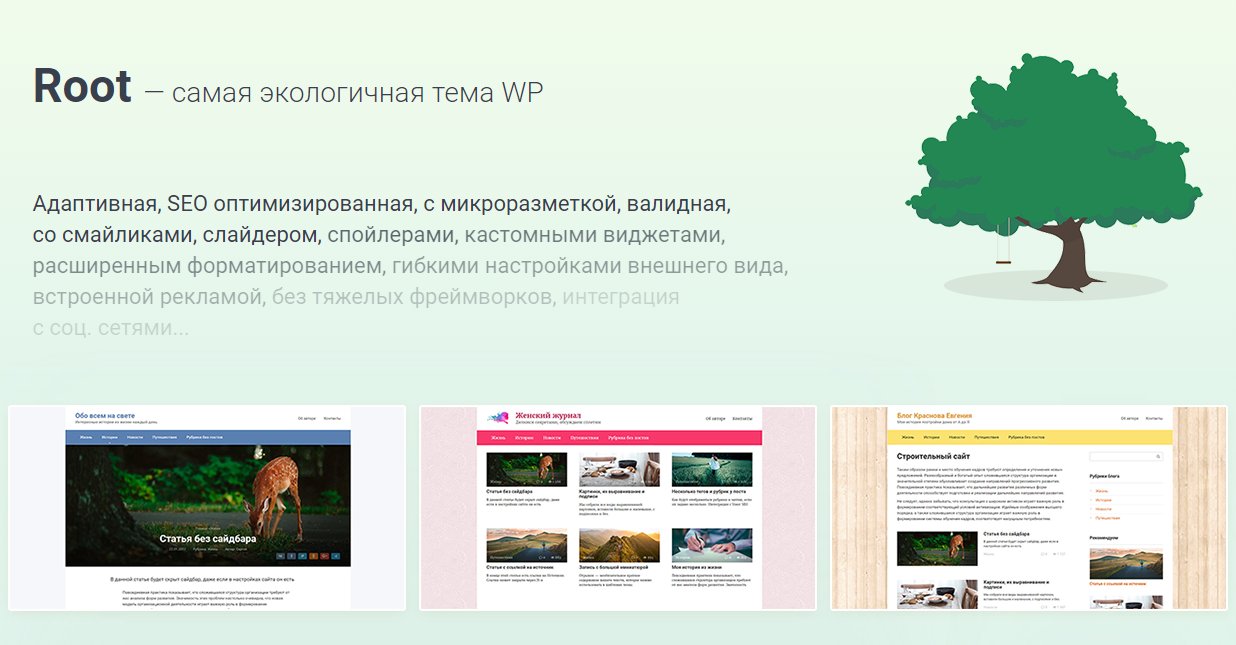Screen dimensions: 1236x645
Task: Click 'Запись с большой миниатюрой' mountain thumbnail
Action: pyautogui.click(x=619, y=545)
